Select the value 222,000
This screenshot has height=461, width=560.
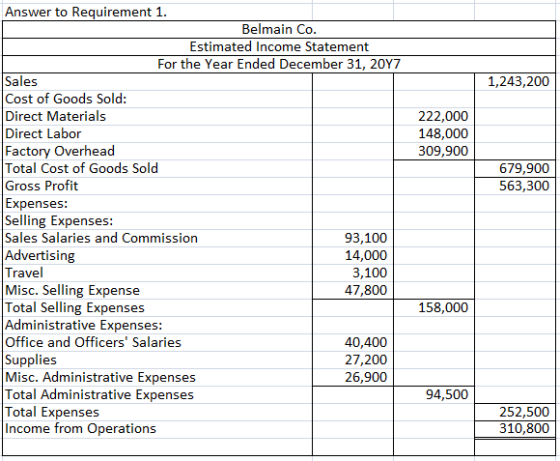click(x=443, y=116)
